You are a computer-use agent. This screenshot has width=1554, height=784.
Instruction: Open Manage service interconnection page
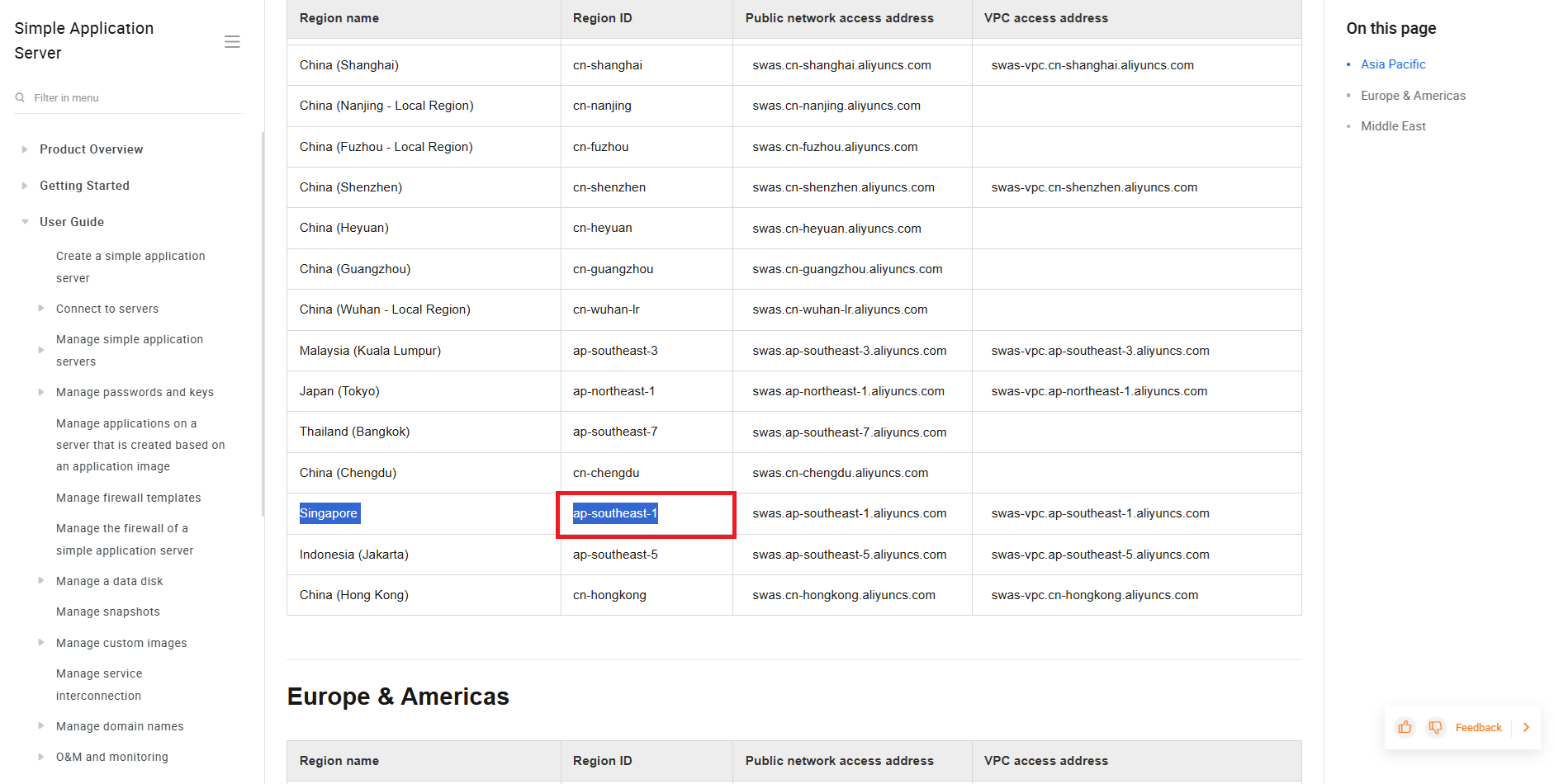tap(99, 684)
